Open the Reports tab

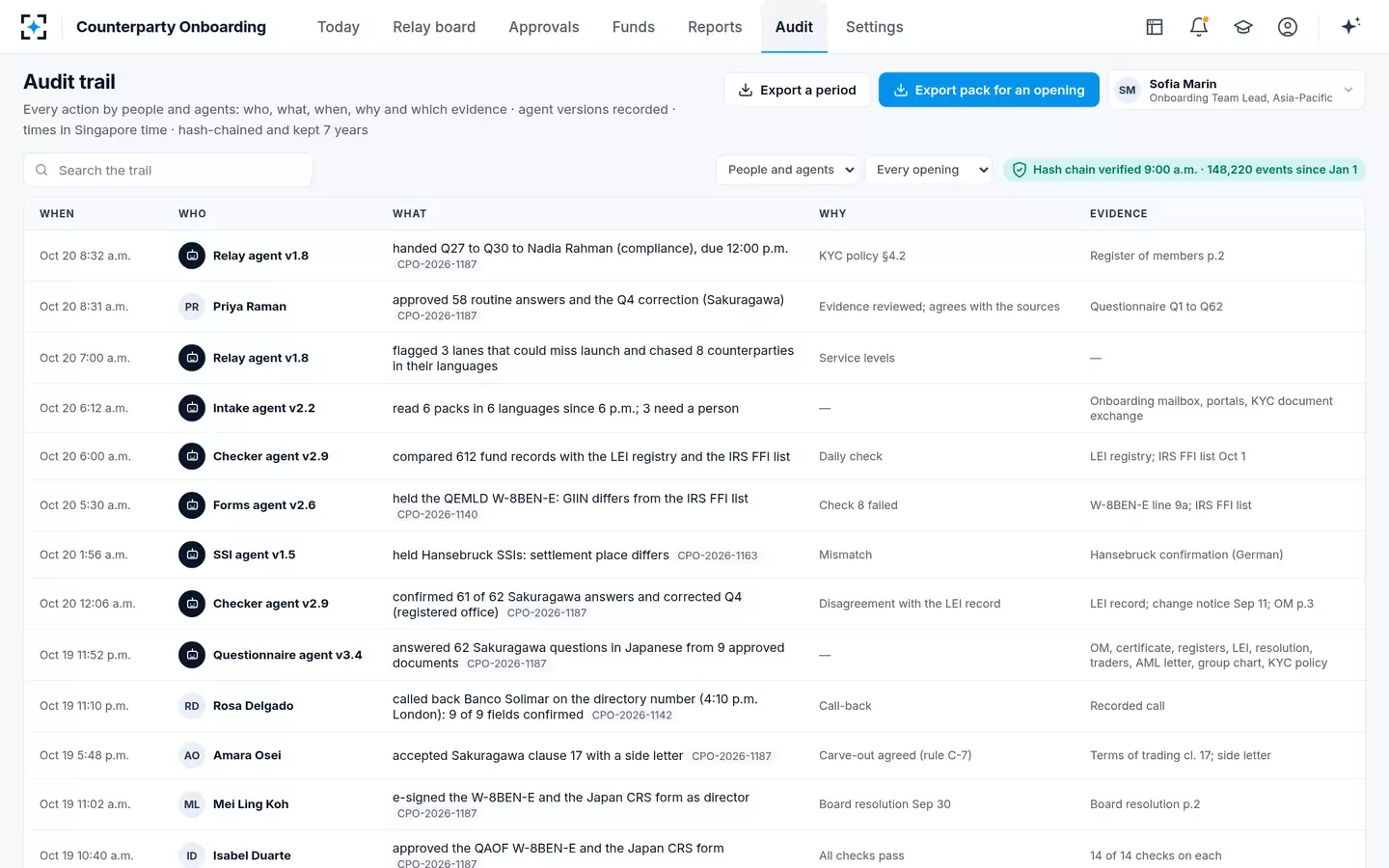coord(715,27)
